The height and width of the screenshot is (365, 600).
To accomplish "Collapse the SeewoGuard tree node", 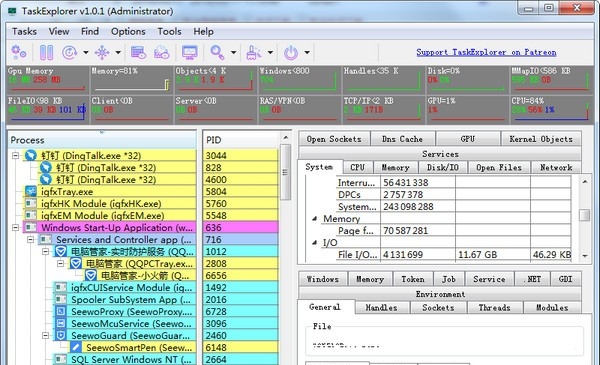I will point(46,336).
